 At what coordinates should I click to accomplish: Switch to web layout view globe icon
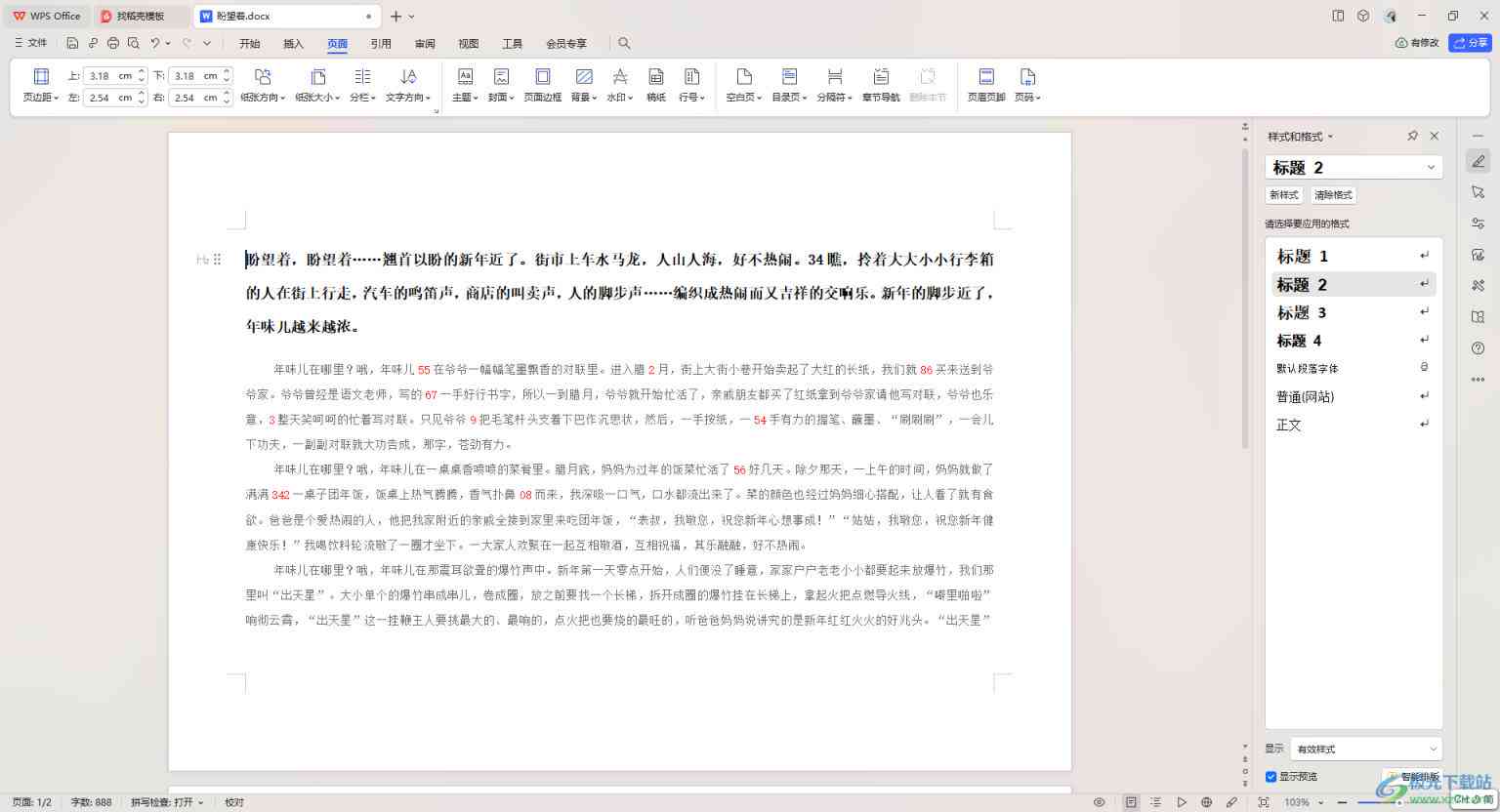pos(1206,802)
